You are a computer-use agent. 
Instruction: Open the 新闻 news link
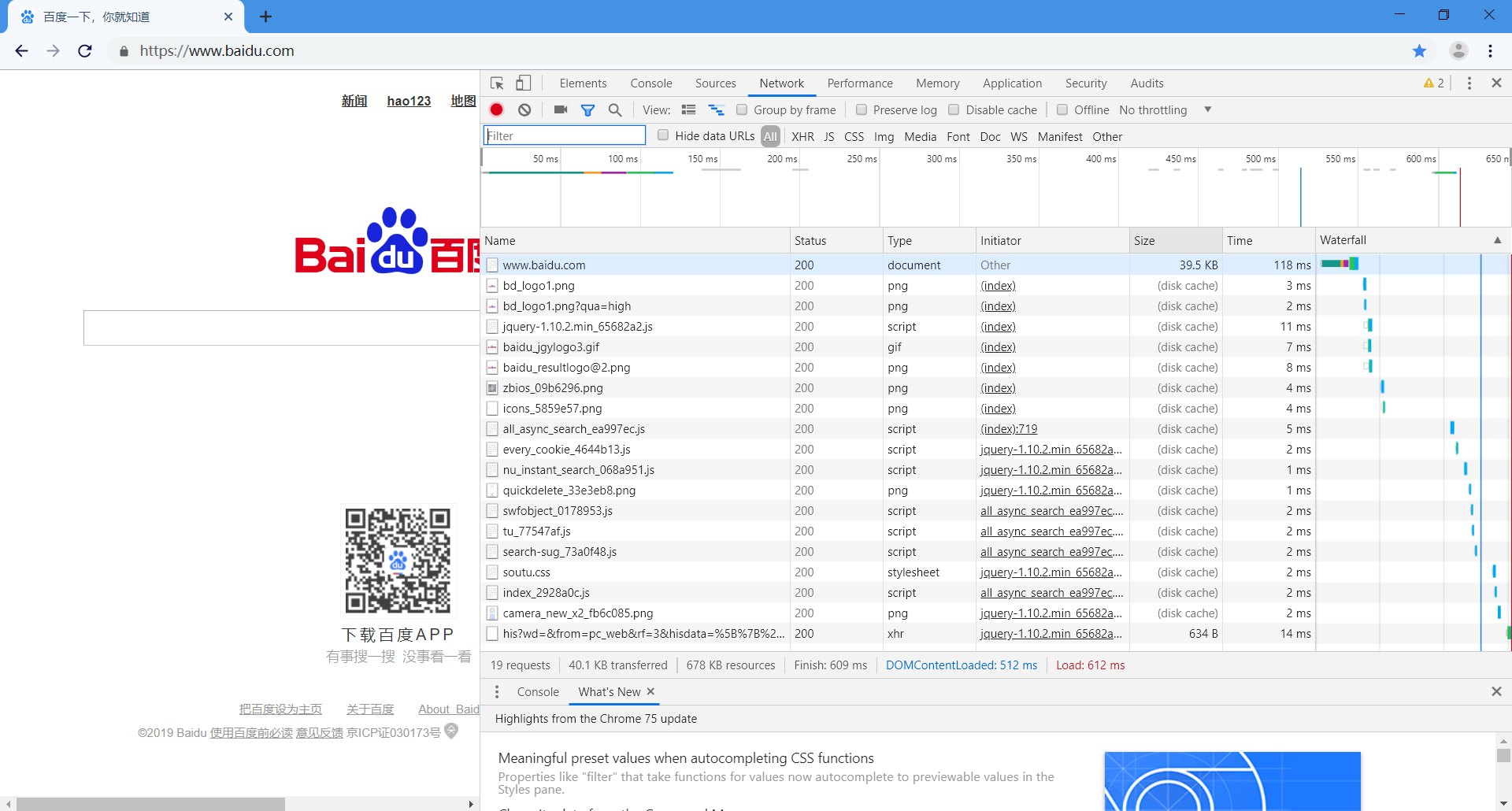354,101
